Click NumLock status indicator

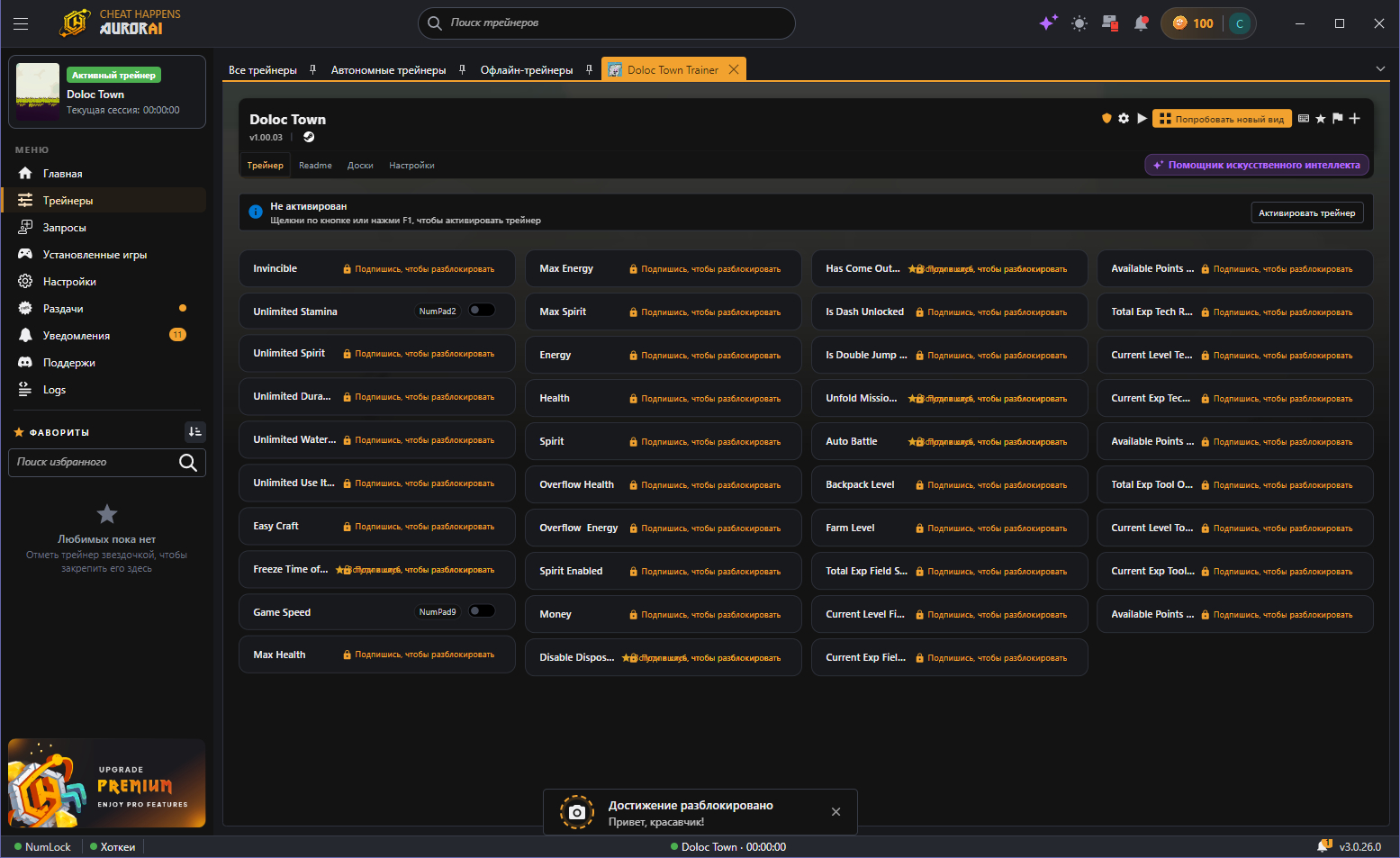coord(43,846)
